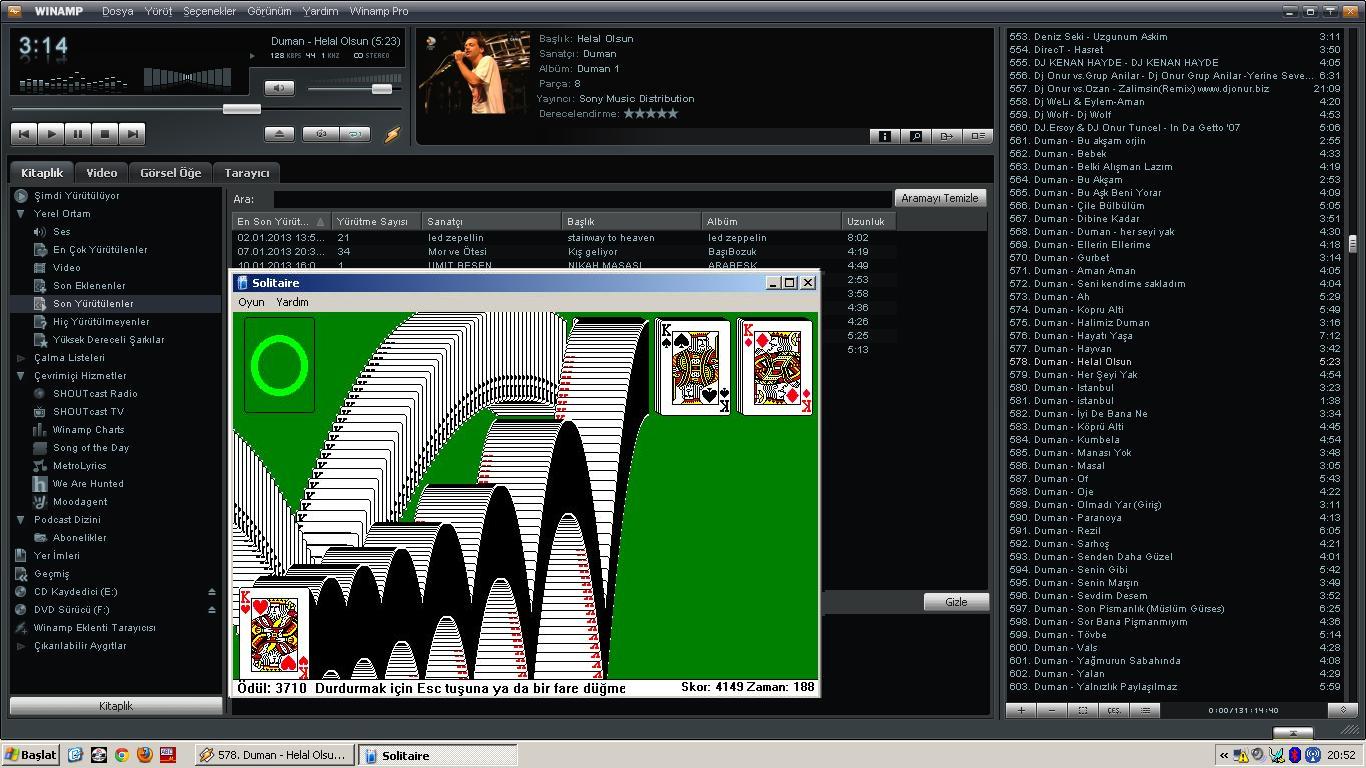
Task: Adjust the volume slider knob
Action: [x=382, y=89]
